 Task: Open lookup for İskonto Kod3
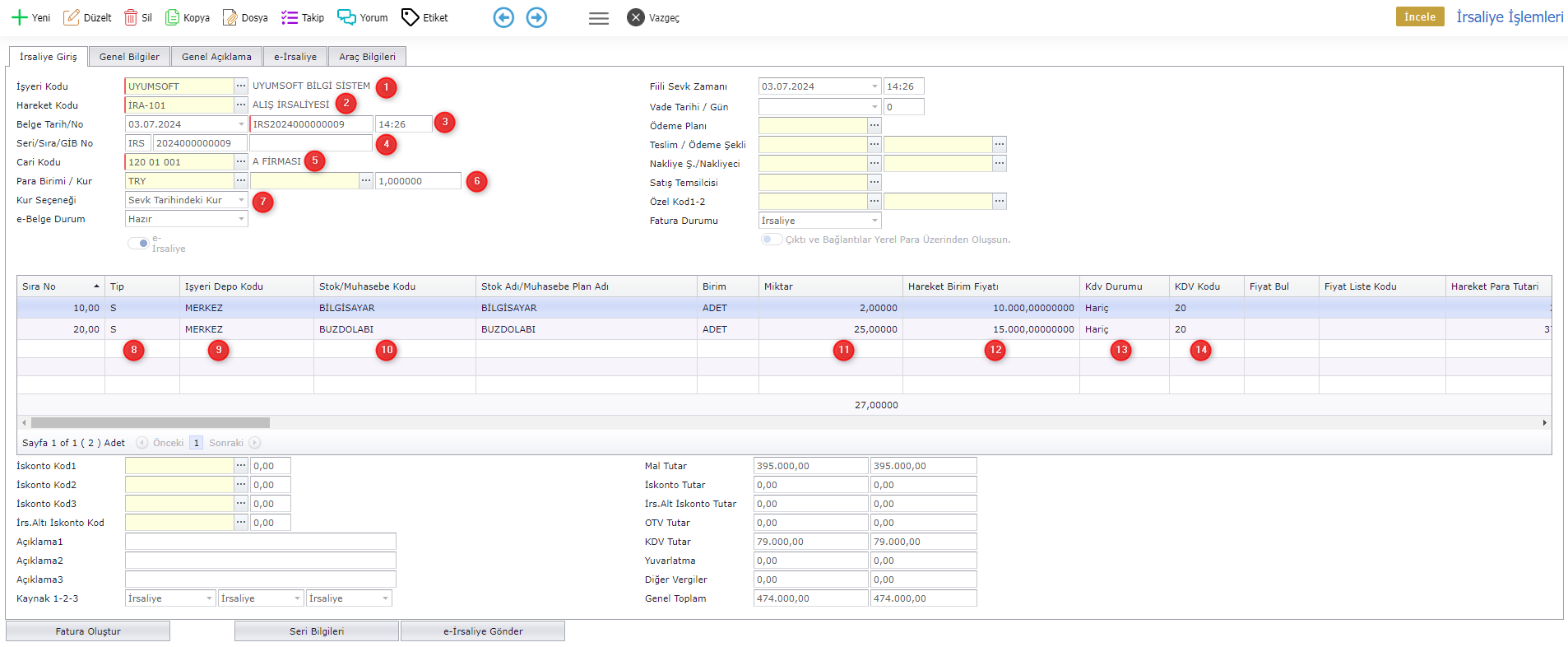click(x=241, y=503)
